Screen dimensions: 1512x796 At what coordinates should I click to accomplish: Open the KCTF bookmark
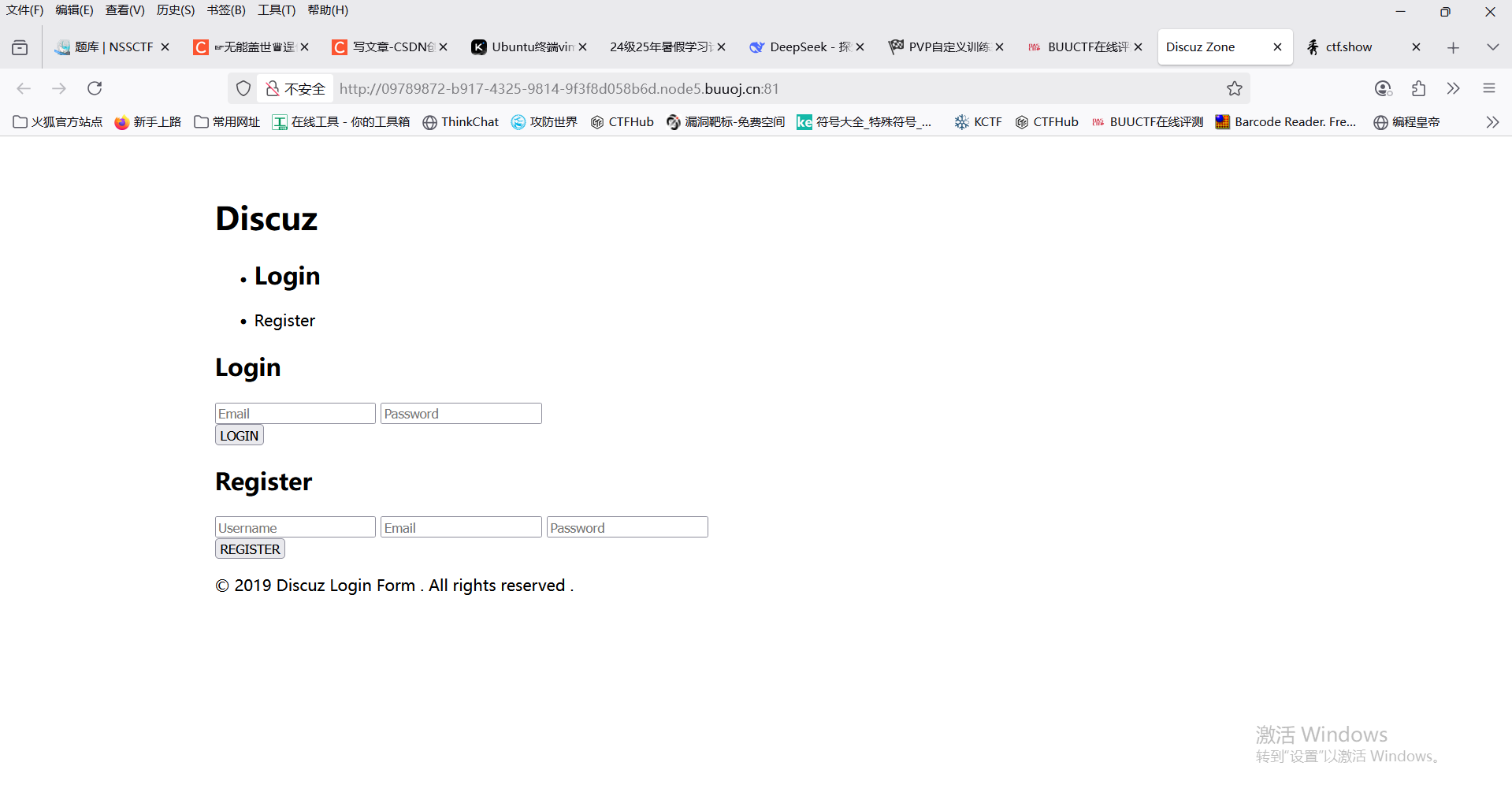coord(978,122)
